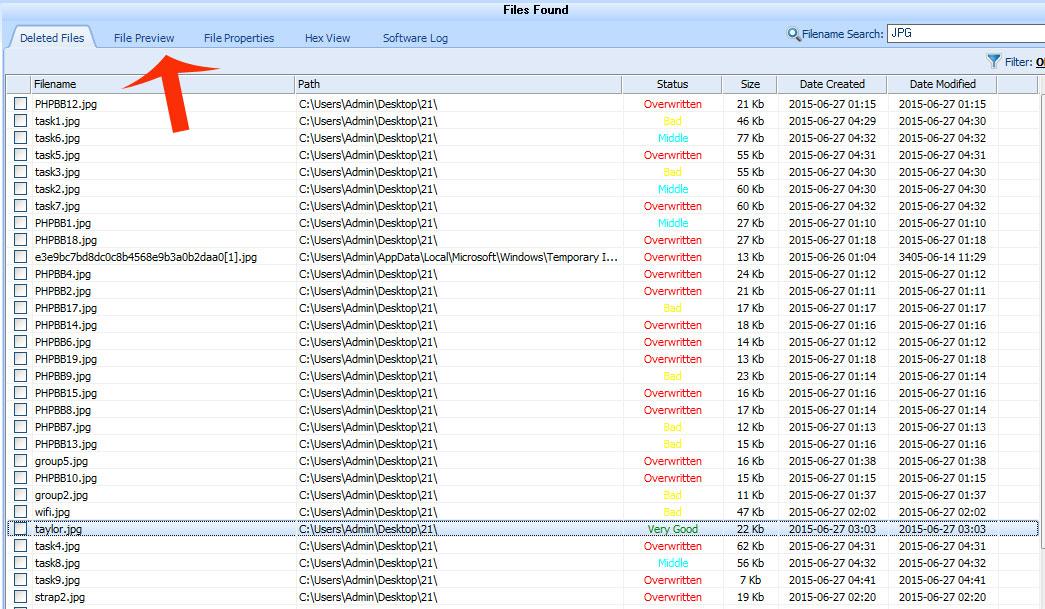
Task: Sort files by the Size column
Action: (x=750, y=84)
